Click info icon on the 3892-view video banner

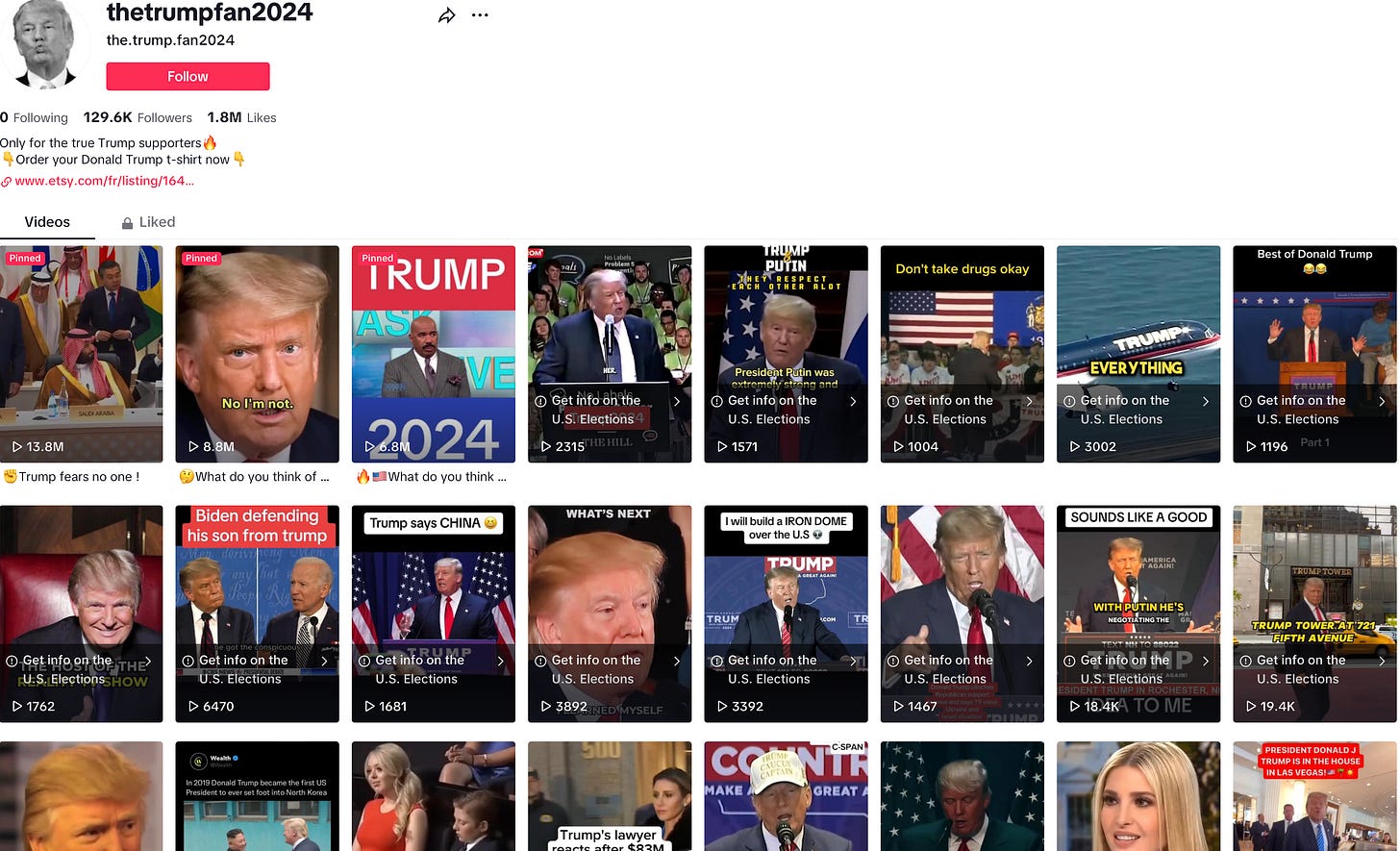coord(540,662)
